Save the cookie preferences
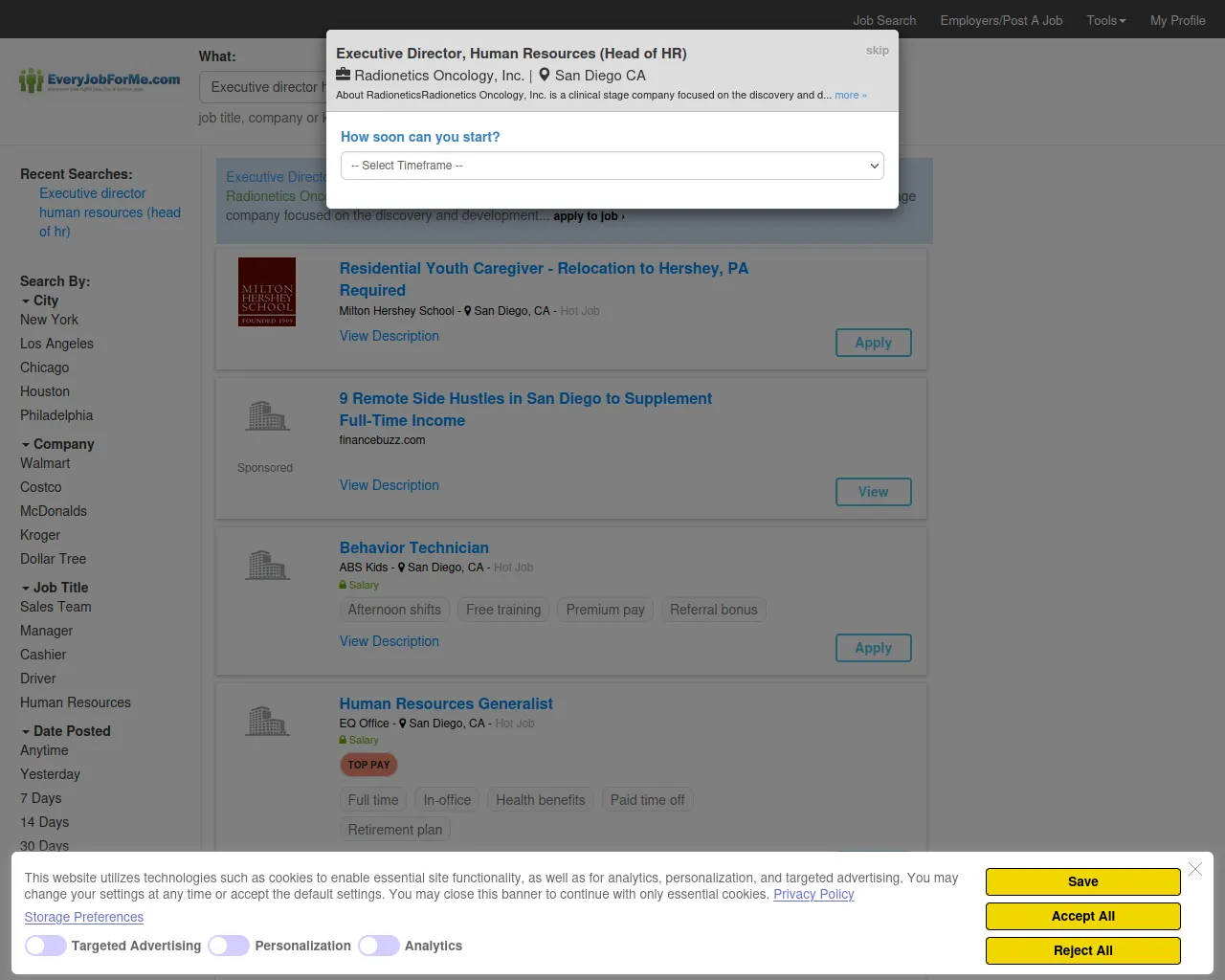 (x=1083, y=881)
